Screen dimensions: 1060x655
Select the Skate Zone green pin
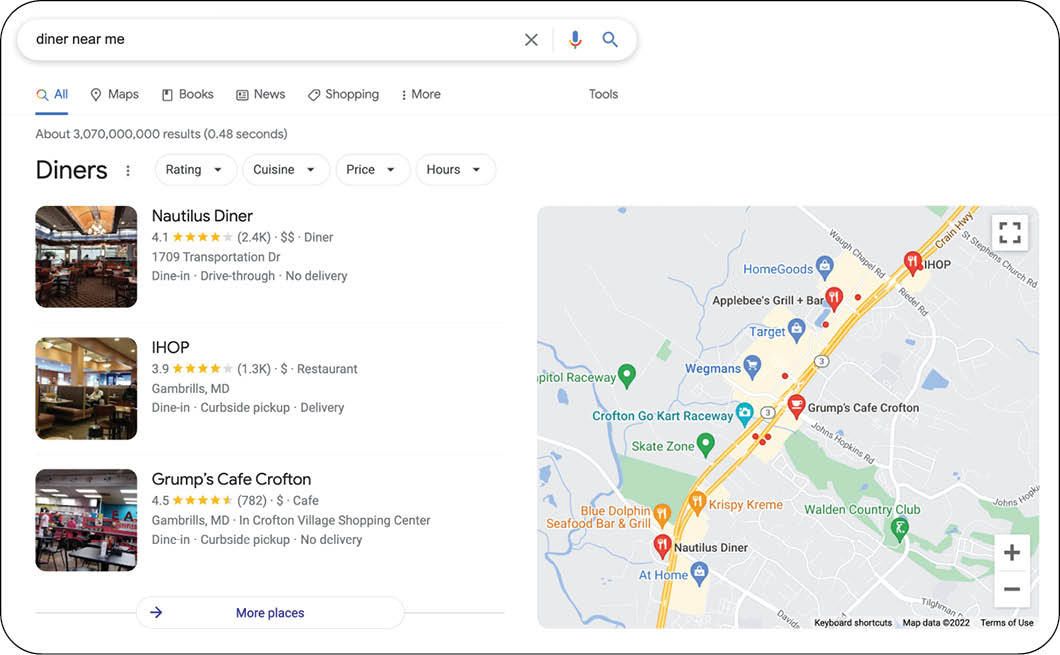[x=705, y=444]
